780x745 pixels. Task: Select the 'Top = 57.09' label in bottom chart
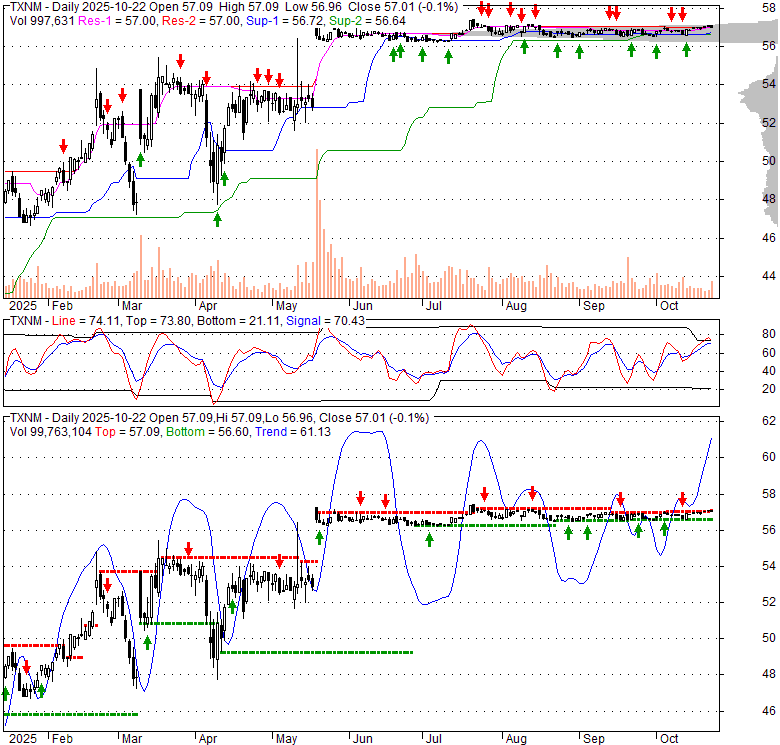coord(127,432)
